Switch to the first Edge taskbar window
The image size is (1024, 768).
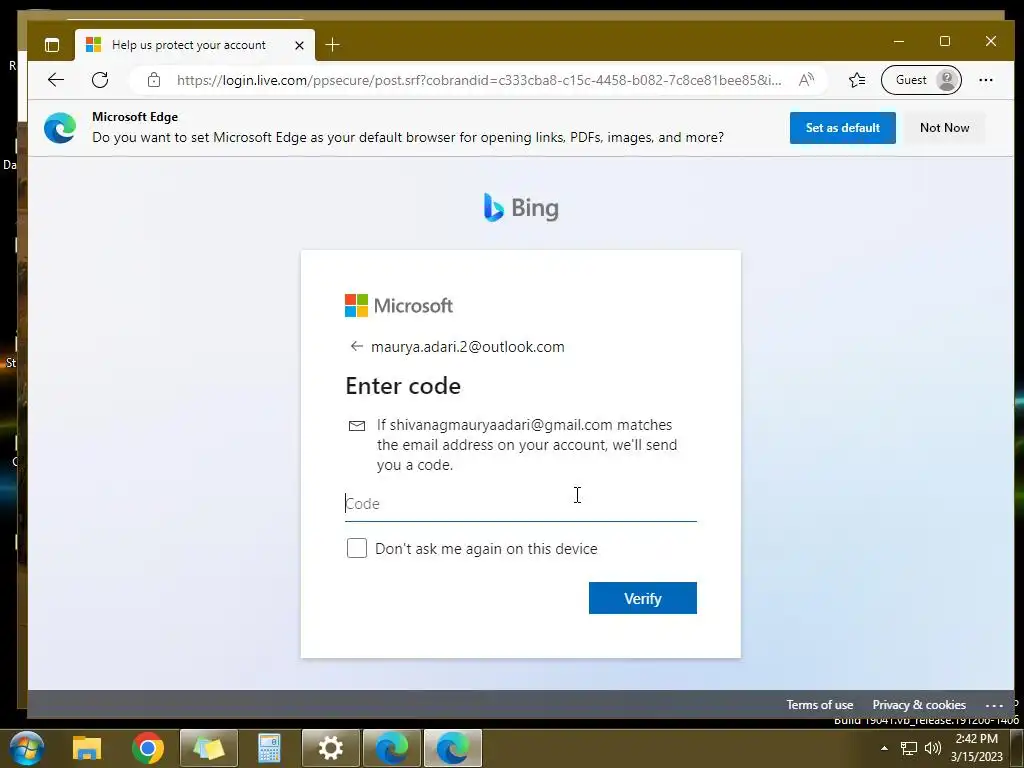point(392,748)
